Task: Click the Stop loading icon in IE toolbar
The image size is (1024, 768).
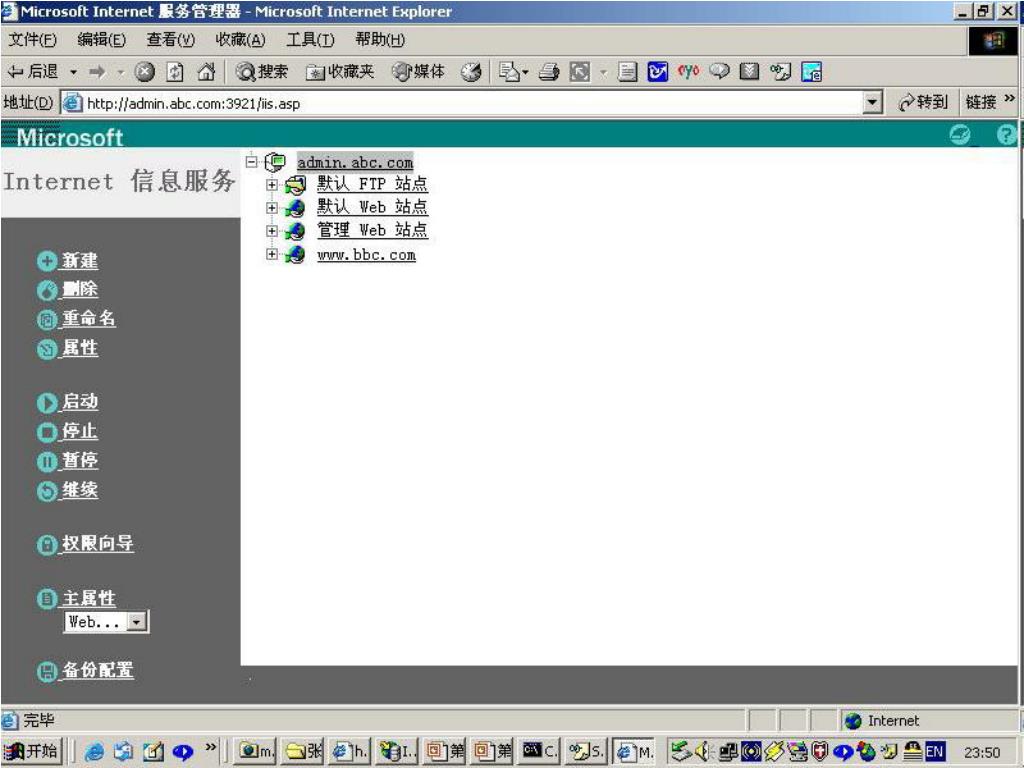Action: [x=144, y=72]
